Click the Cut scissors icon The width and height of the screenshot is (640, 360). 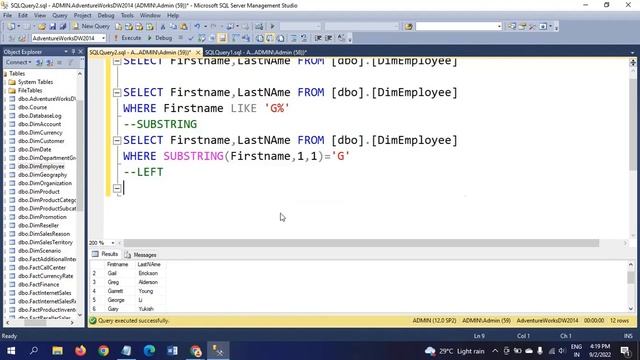click(x=163, y=27)
